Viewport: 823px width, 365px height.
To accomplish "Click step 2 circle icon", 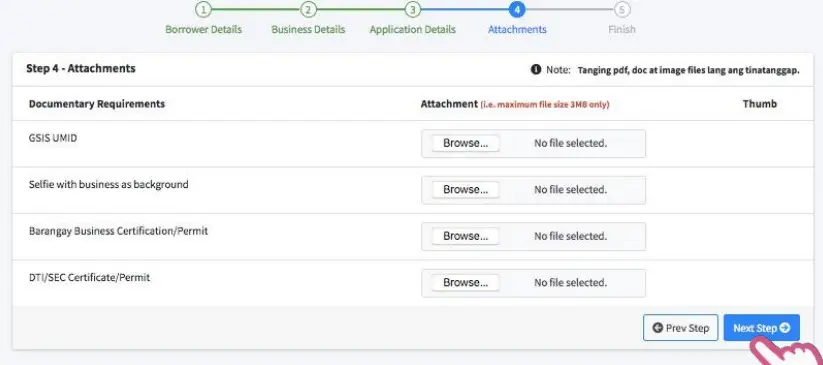I will pyautogui.click(x=308, y=9).
